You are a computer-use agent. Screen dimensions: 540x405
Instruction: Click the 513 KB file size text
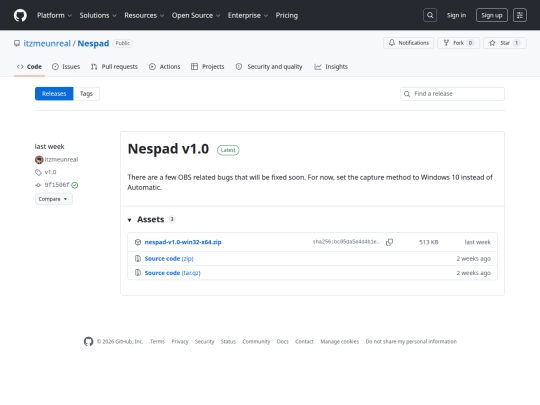[x=429, y=242]
